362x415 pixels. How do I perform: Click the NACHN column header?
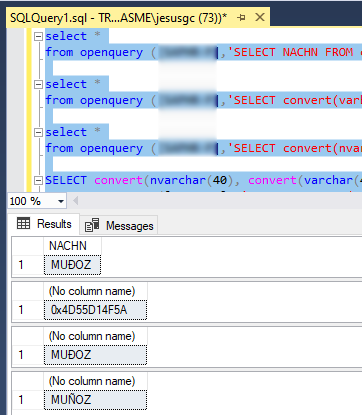pos(72,246)
